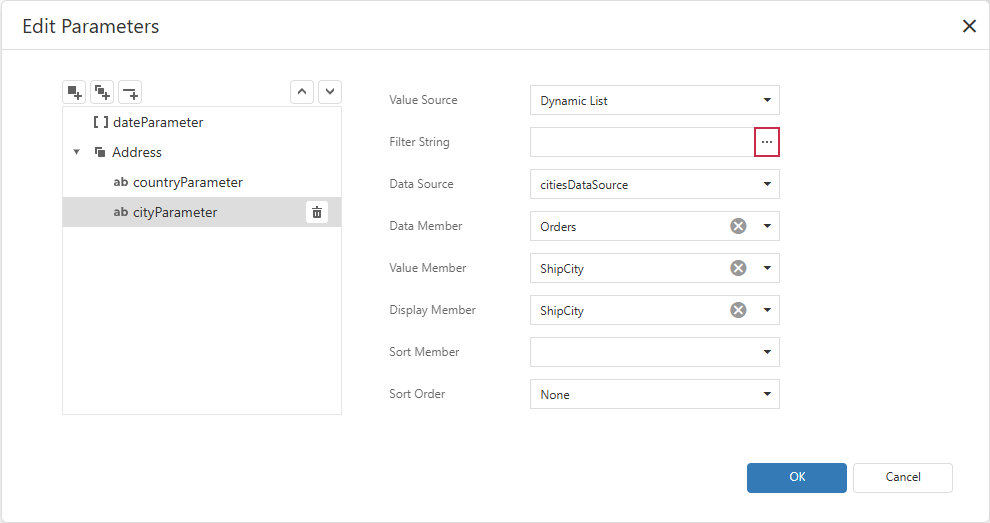Image resolution: width=990 pixels, height=523 pixels.
Task: Open Filter String editor ellipsis button
Action: pyautogui.click(x=766, y=142)
